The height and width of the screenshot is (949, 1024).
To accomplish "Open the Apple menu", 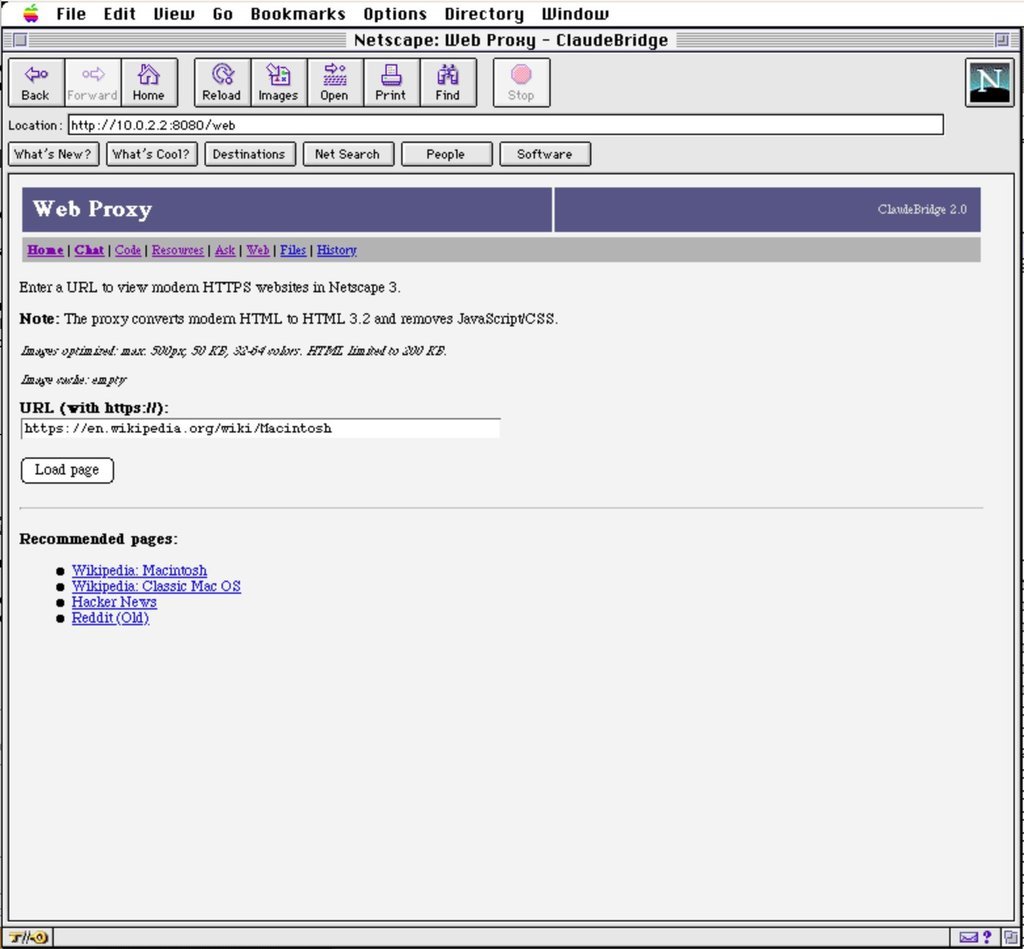I will click(31, 13).
